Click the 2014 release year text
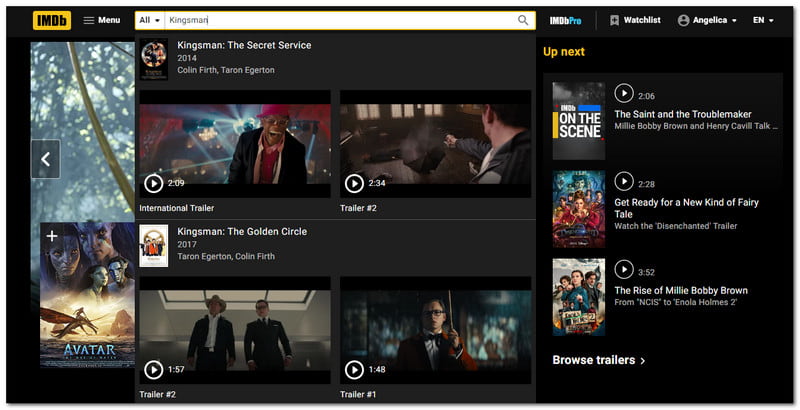The height and width of the screenshot is (410, 800). (x=187, y=58)
